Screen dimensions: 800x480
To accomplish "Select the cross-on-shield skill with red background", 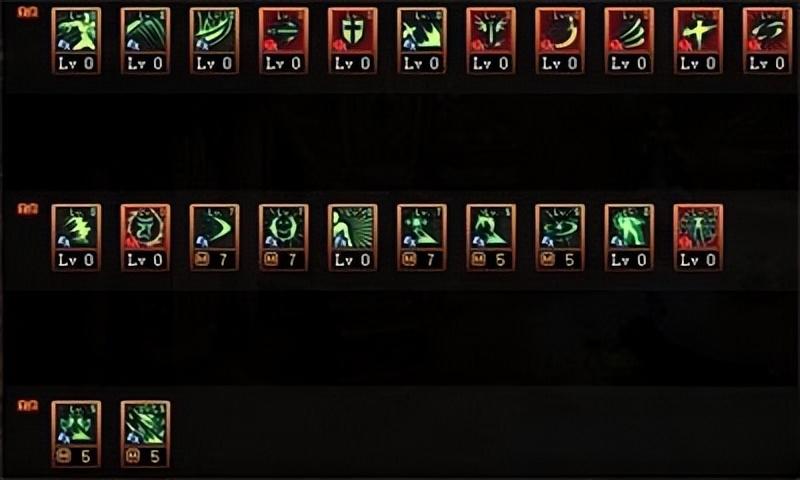I will coord(353,41).
